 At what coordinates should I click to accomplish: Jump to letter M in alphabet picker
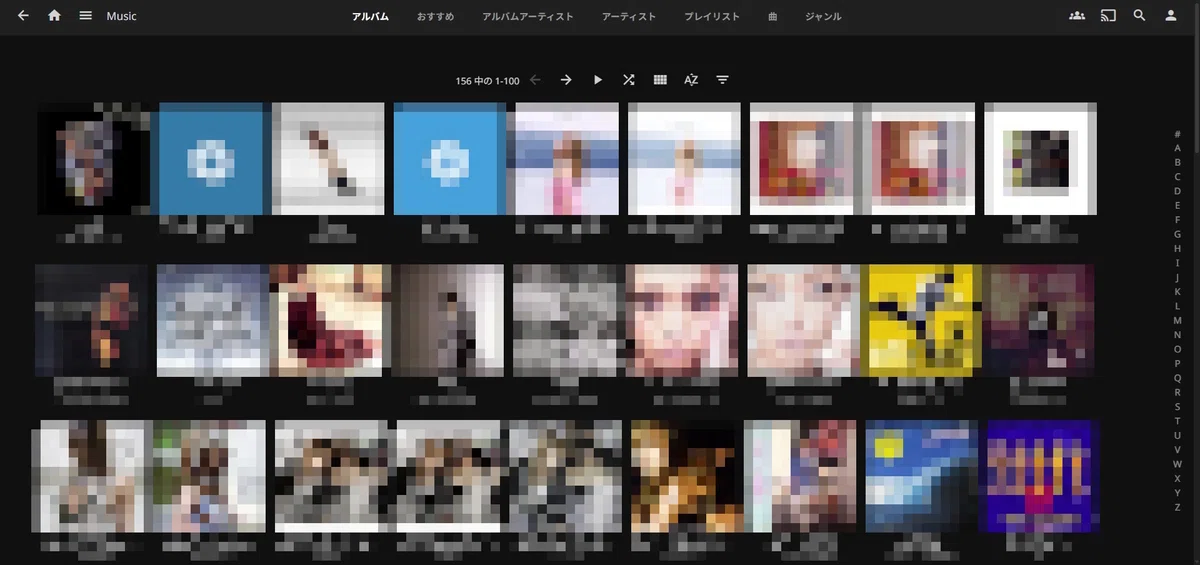pyautogui.click(x=1178, y=320)
